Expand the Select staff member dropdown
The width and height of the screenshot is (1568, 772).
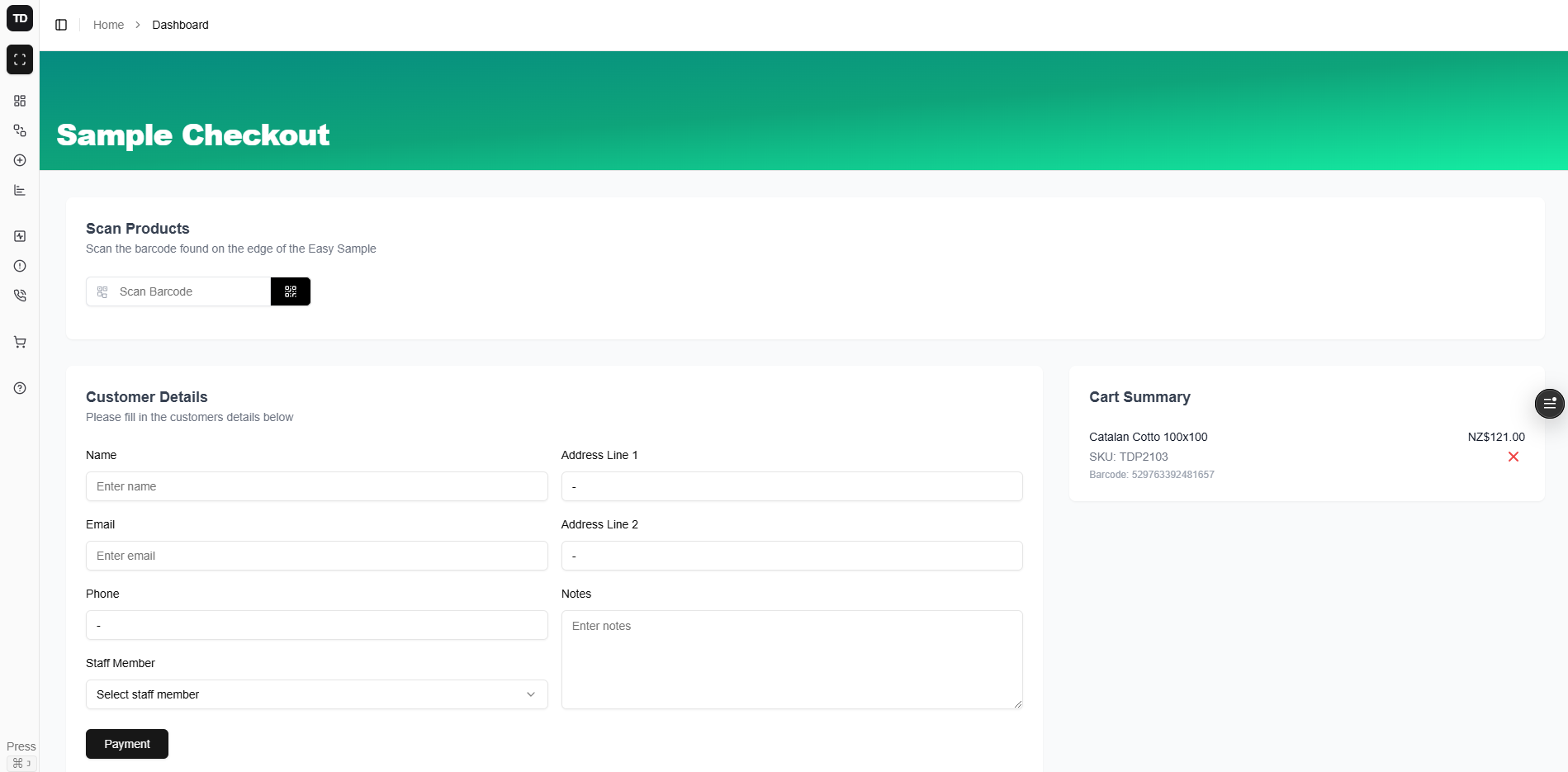click(x=316, y=694)
